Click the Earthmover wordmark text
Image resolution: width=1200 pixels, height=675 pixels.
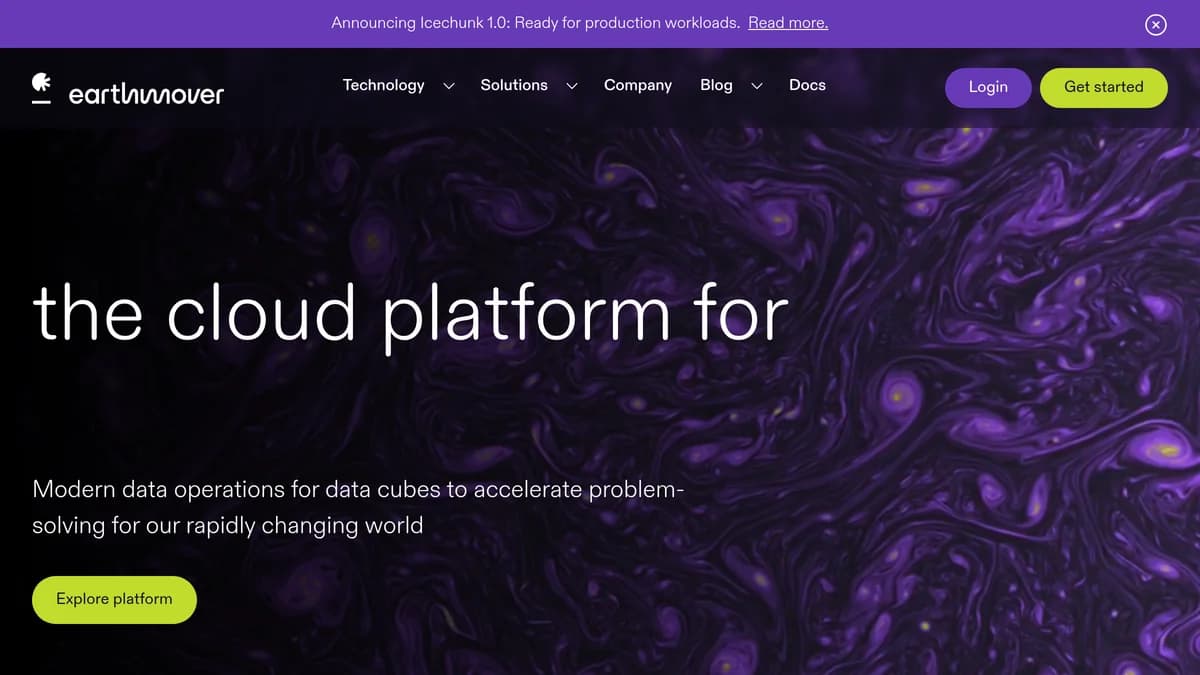[x=147, y=93]
